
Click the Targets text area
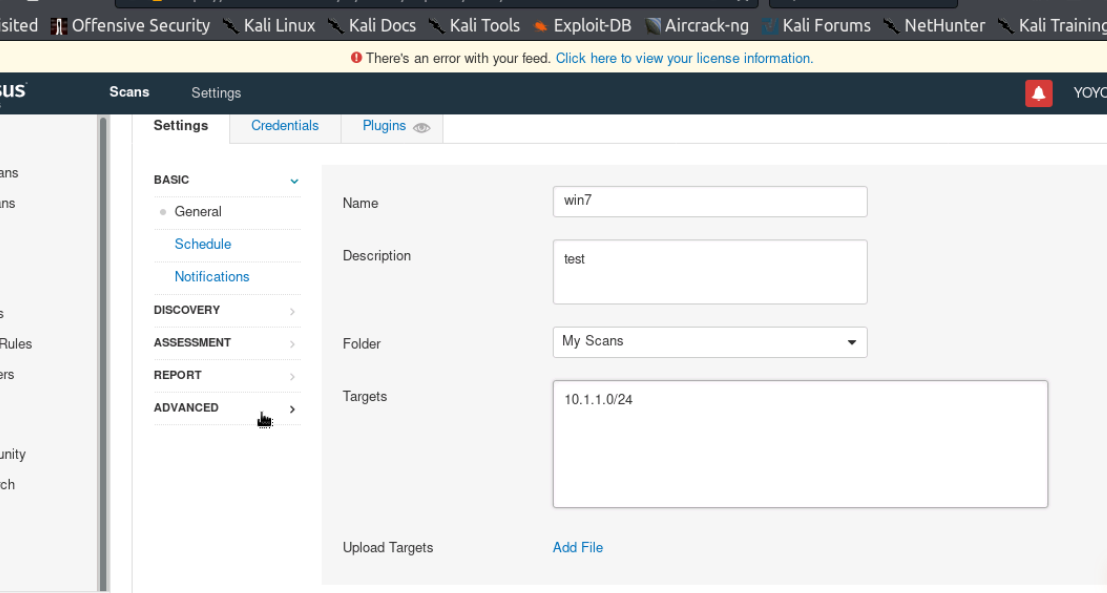coord(799,444)
